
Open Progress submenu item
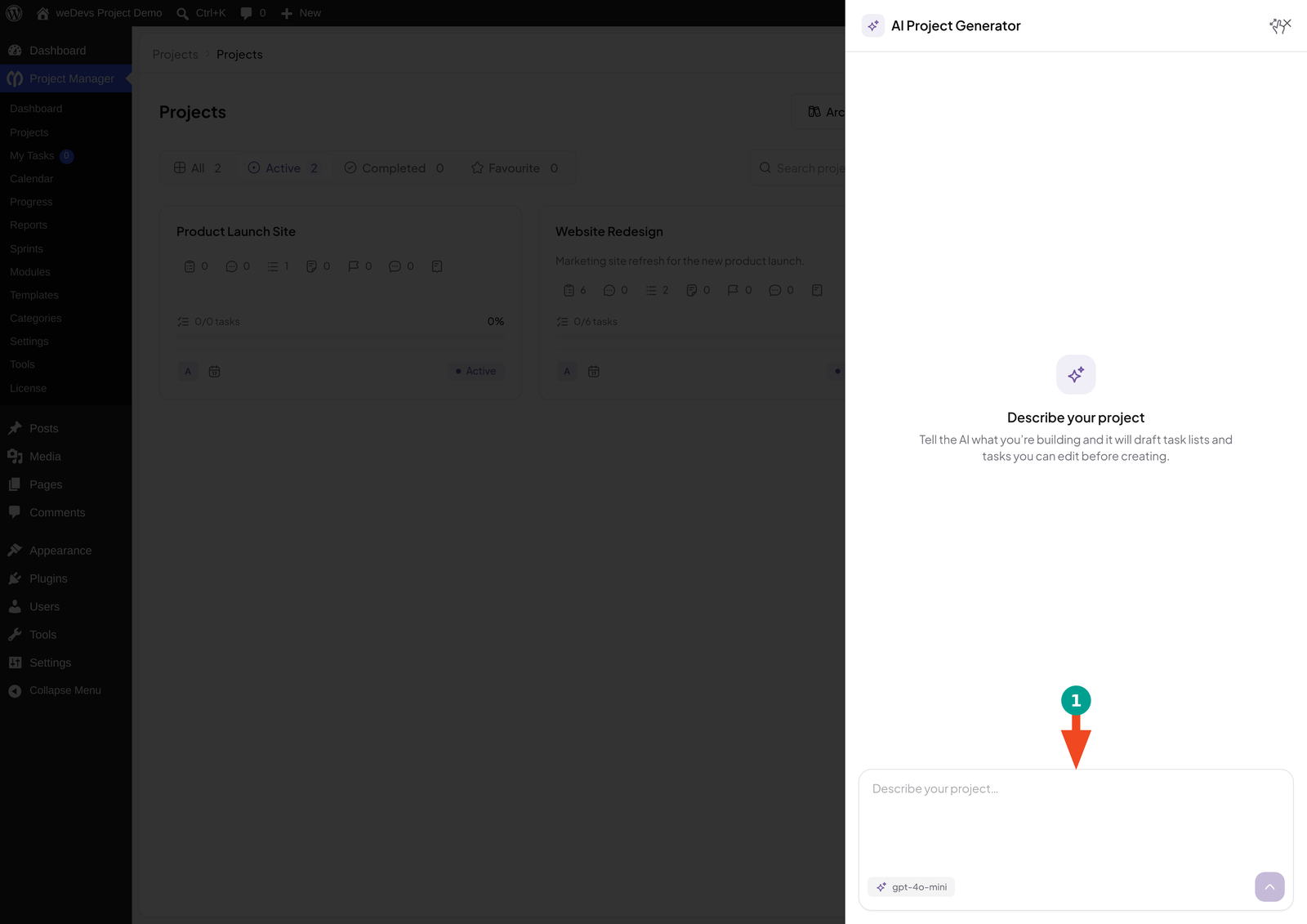(x=31, y=202)
